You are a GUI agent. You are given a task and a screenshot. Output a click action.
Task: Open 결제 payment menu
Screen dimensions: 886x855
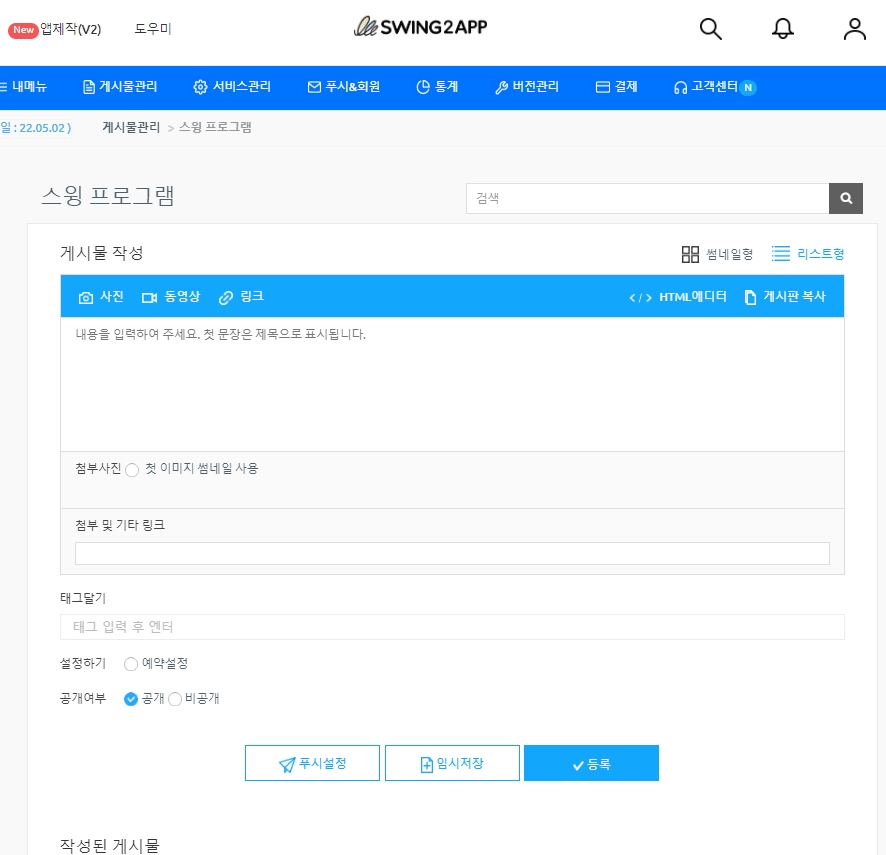click(x=616, y=86)
